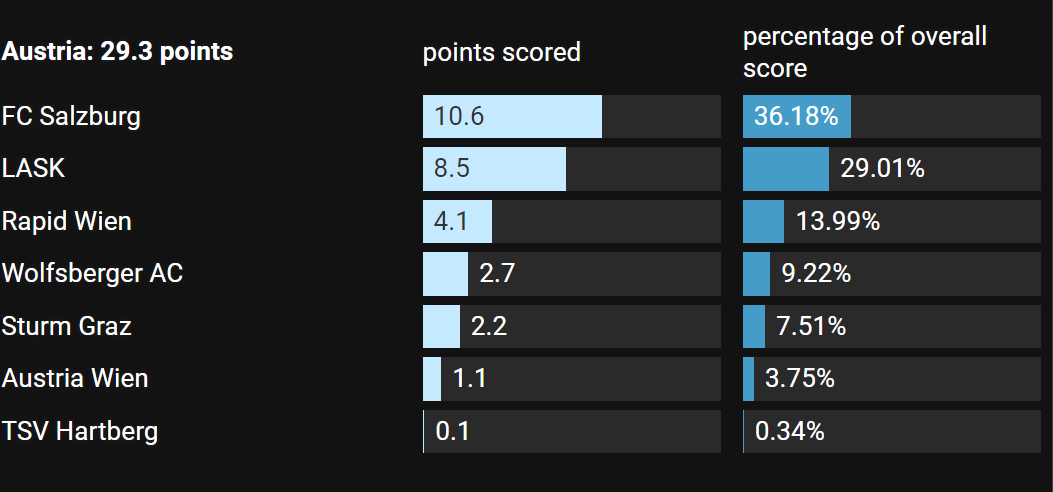The height and width of the screenshot is (492, 1053).
Task: Click the Rapid Wien row label
Action: coord(66,221)
